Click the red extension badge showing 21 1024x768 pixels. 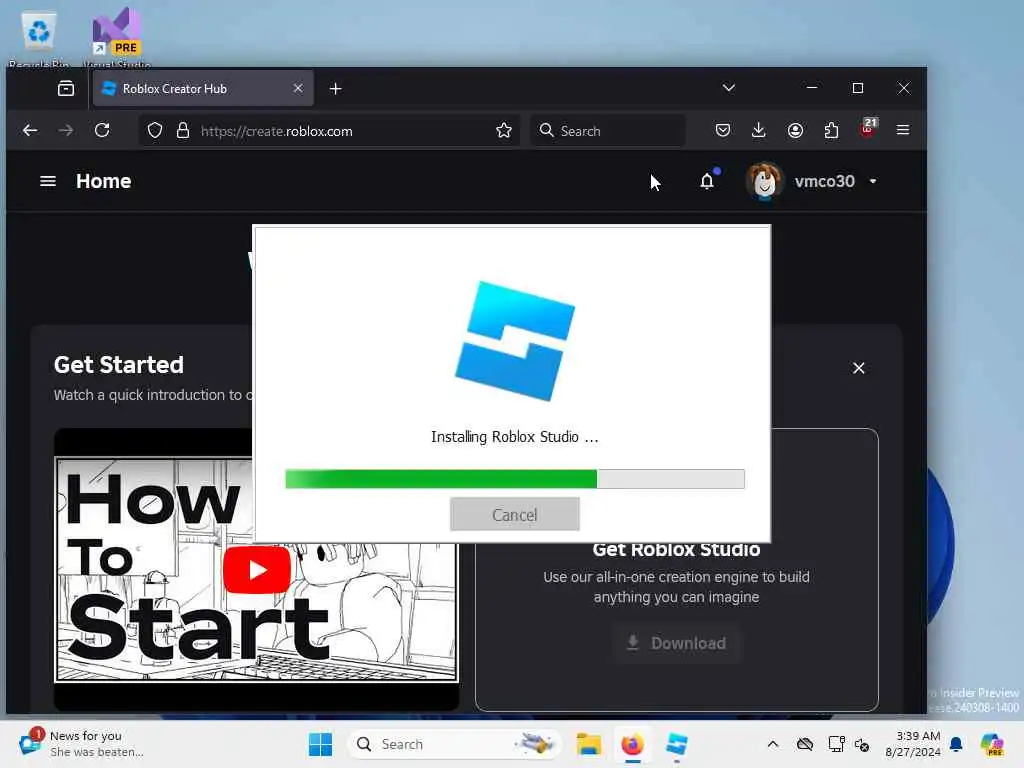pos(869,128)
